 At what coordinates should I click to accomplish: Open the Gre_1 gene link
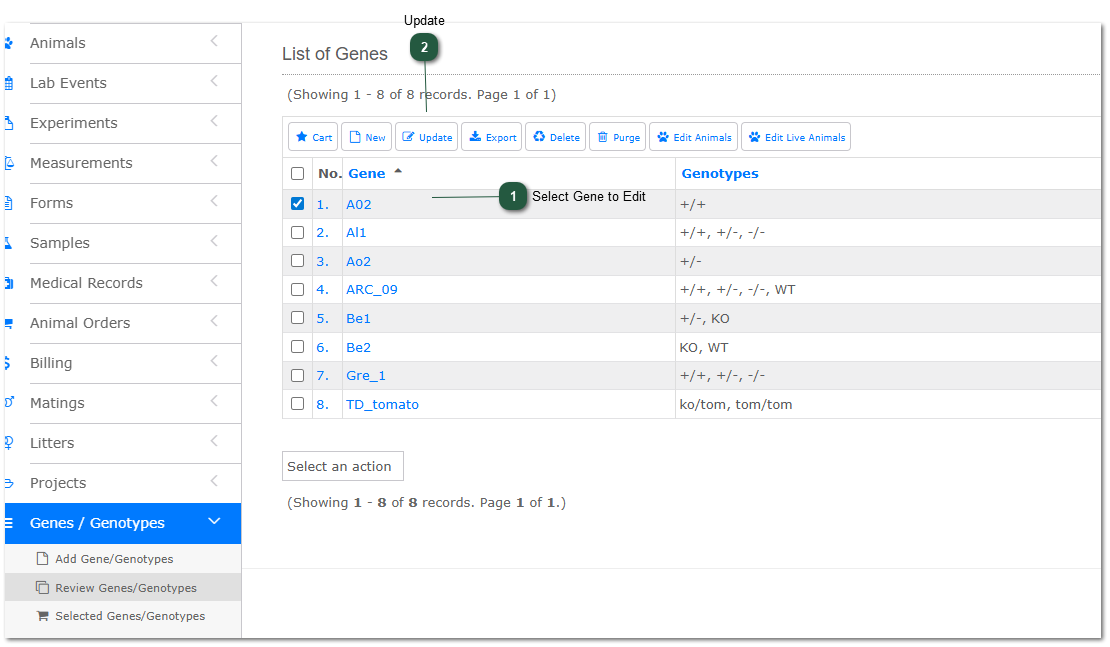[x=366, y=376]
